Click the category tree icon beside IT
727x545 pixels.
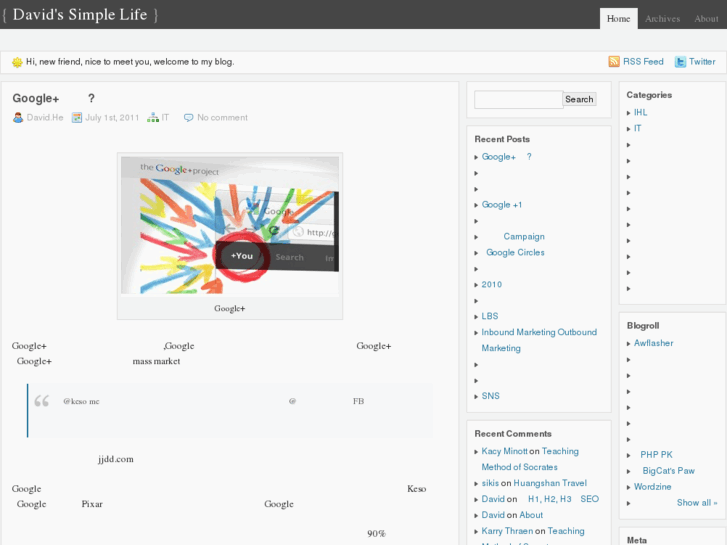click(x=153, y=118)
